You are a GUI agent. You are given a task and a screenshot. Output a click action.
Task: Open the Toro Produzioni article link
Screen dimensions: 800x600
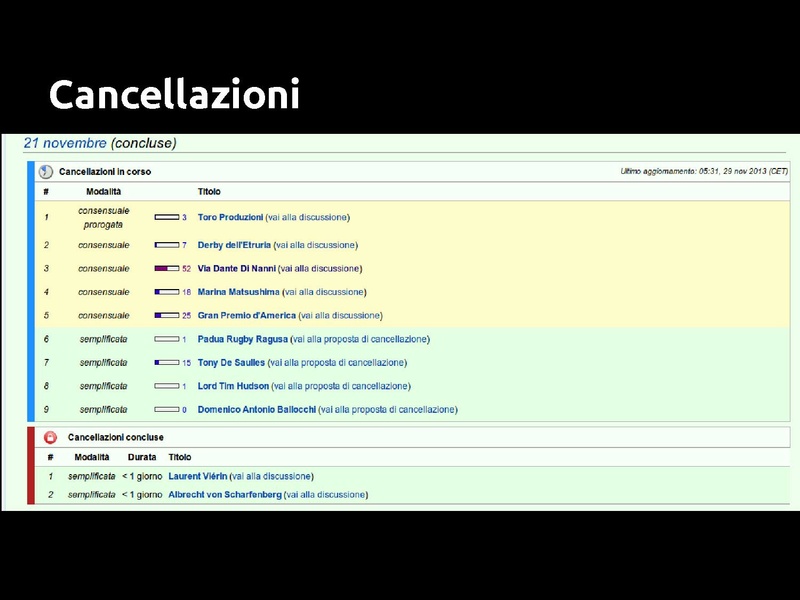231,216
